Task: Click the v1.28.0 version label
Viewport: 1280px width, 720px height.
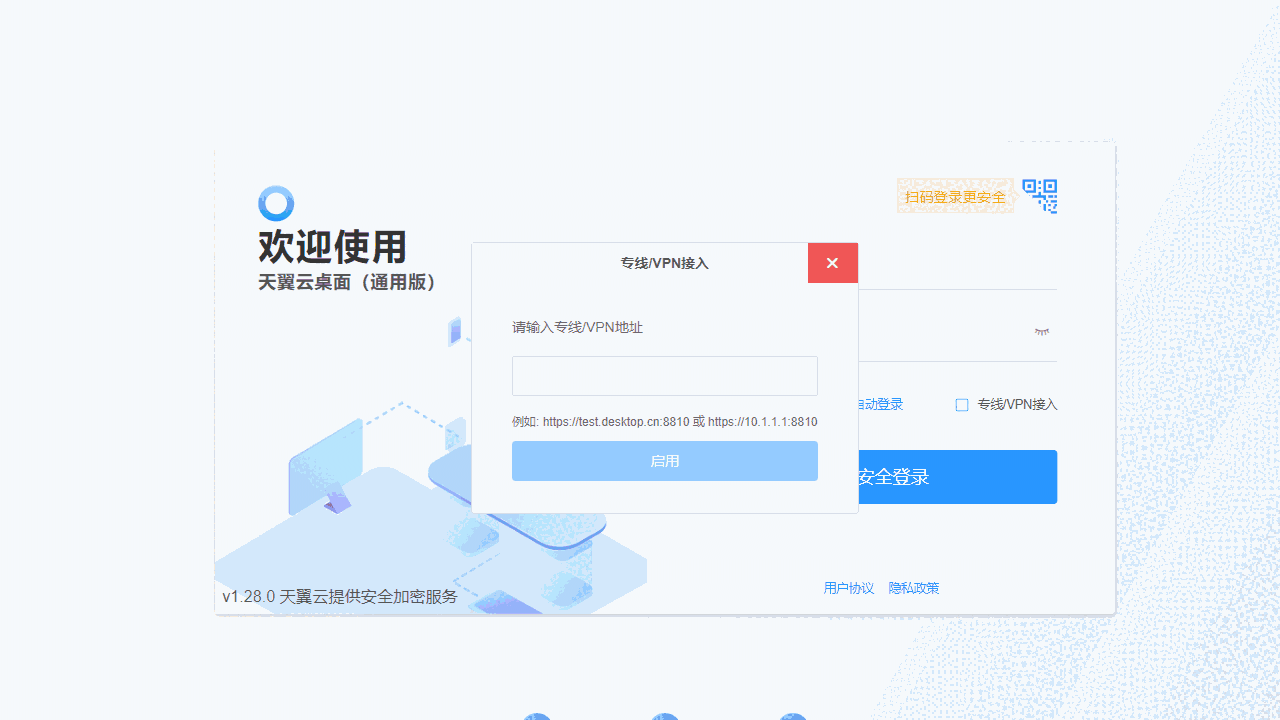Action: point(248,596)
